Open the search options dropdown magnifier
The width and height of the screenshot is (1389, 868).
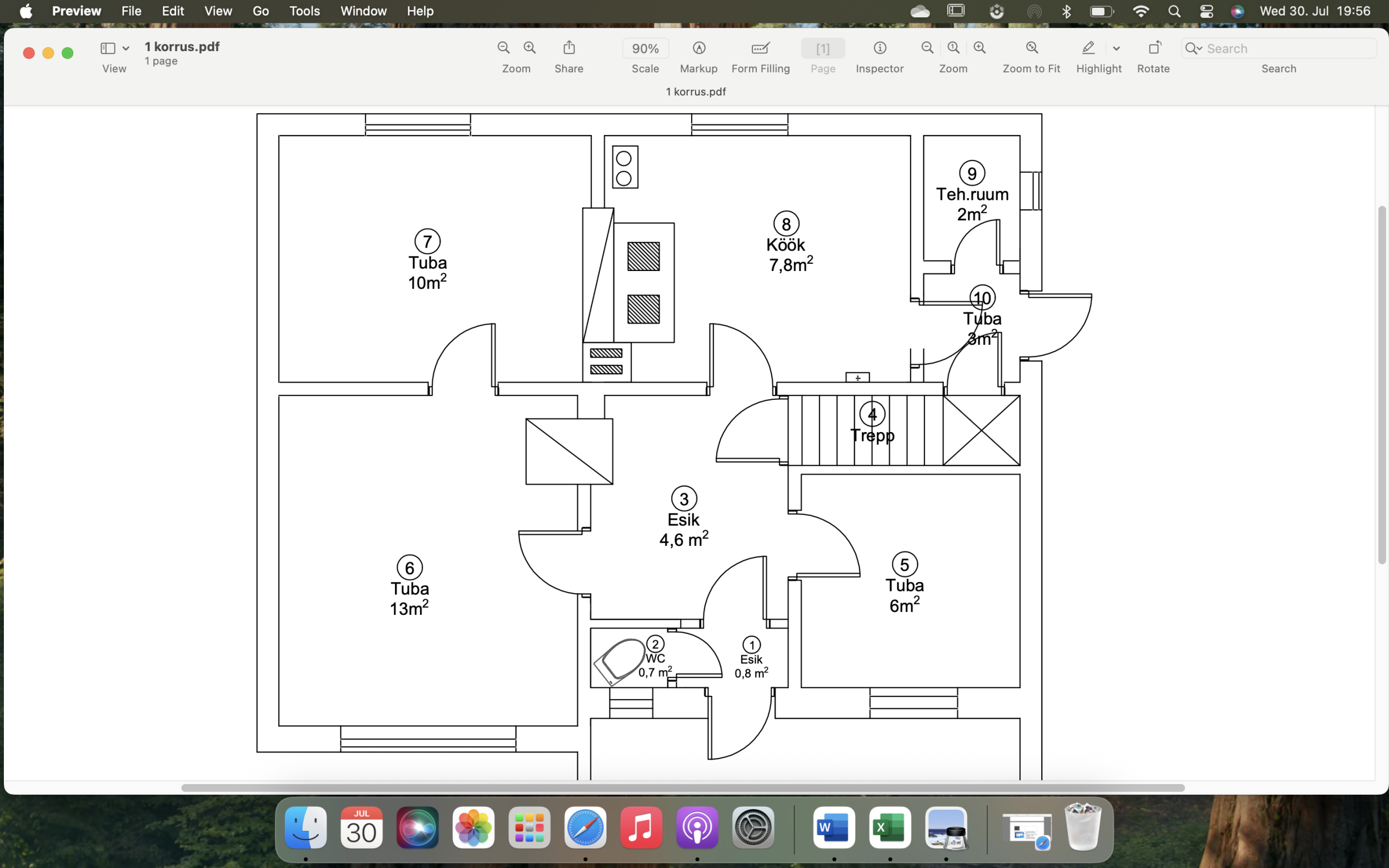point(1193,49)
